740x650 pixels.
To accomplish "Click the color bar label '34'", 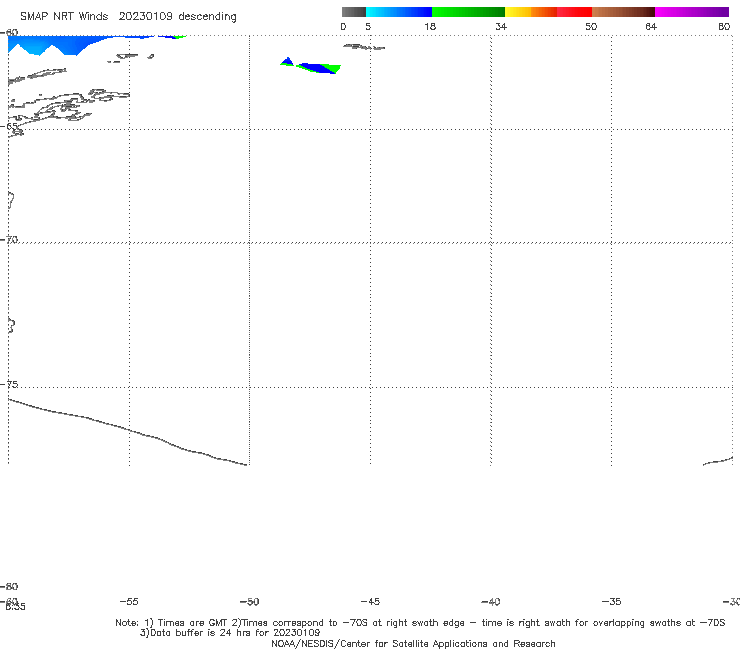I will [501, 27].
